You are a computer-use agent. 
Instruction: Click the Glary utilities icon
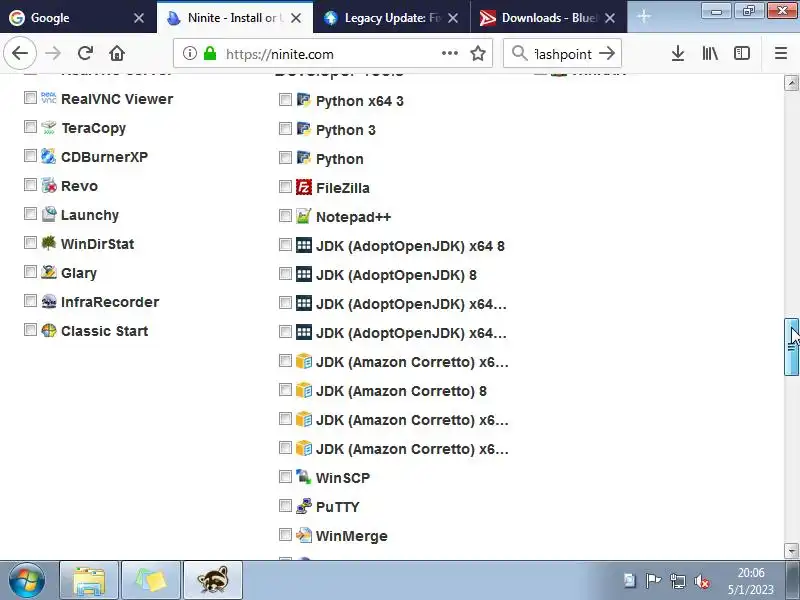pyautogui.click(x=48, y=272)
